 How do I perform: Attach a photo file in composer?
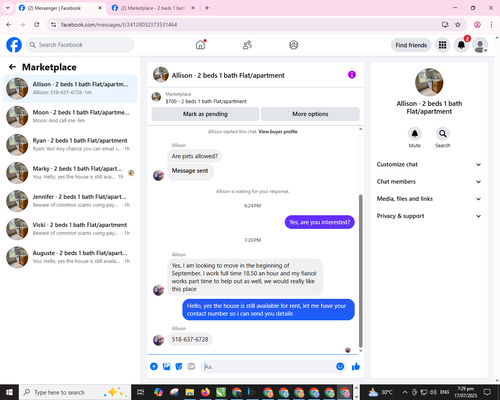166,367
